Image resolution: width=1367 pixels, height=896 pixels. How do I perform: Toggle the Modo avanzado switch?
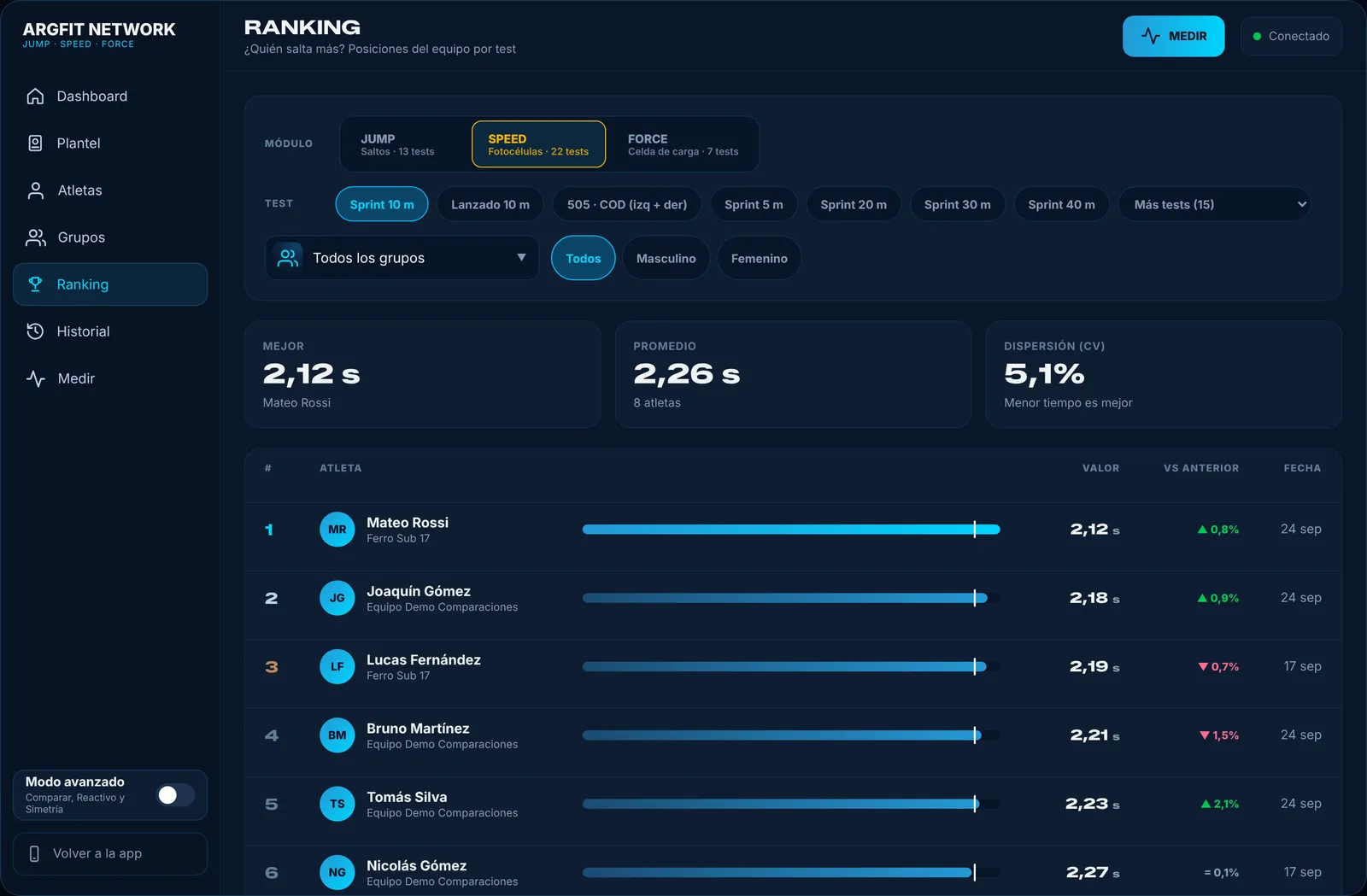176,795
